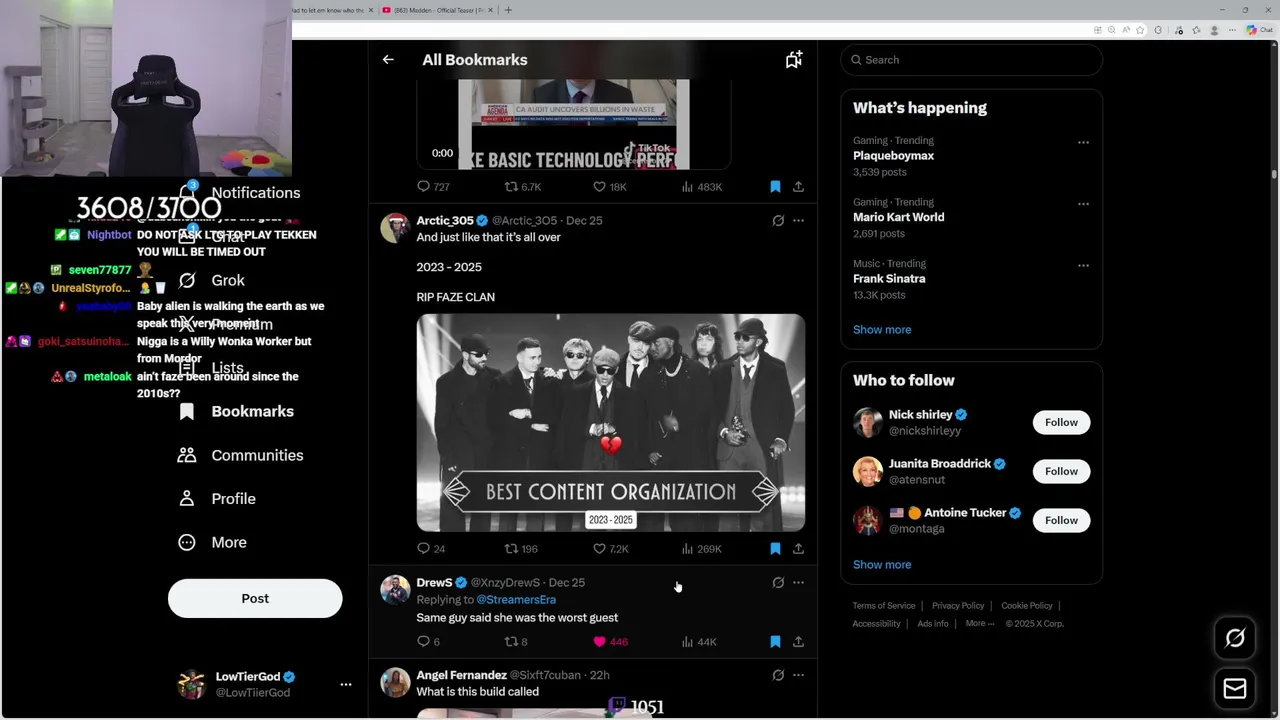Open the floating Grok button
1280x720 pixels.
[1235, 638]
